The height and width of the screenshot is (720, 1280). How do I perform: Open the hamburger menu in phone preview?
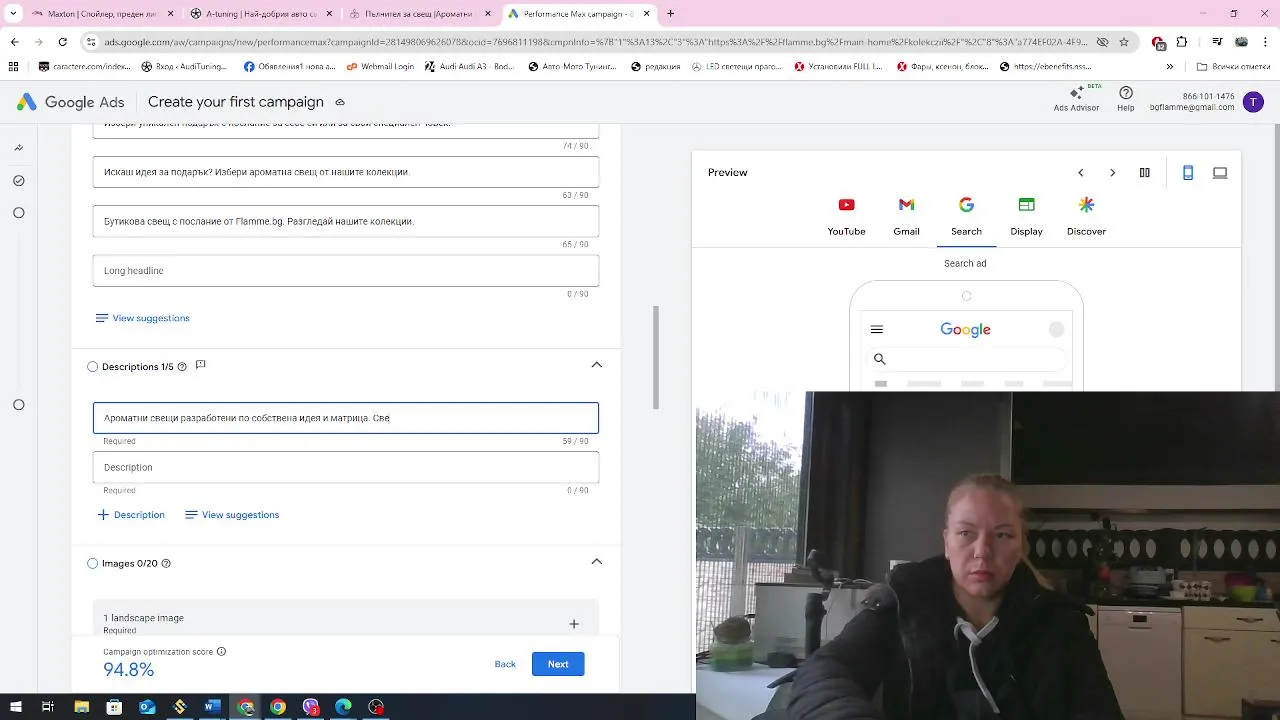coord(877,330)
